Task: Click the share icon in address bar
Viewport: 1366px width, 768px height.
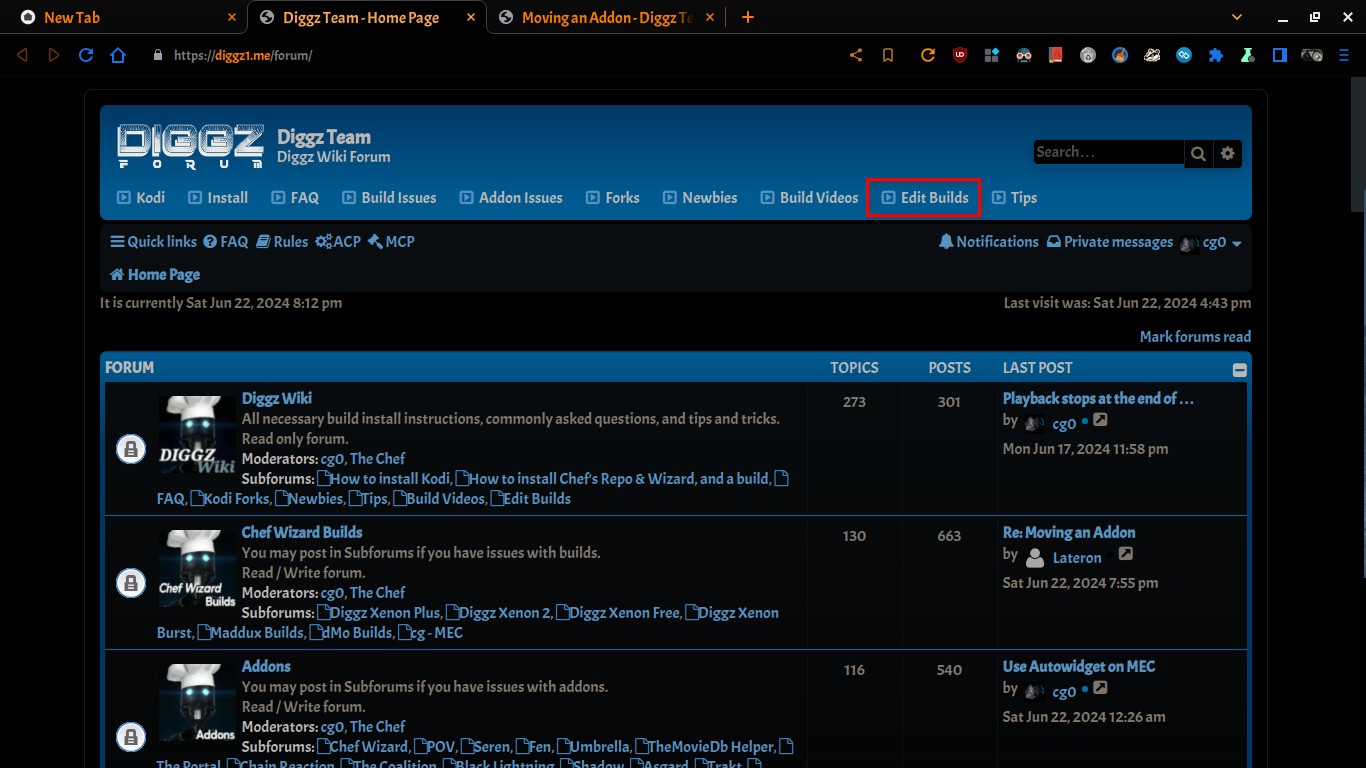Action: pyautogui.click(x=856, y=55)
